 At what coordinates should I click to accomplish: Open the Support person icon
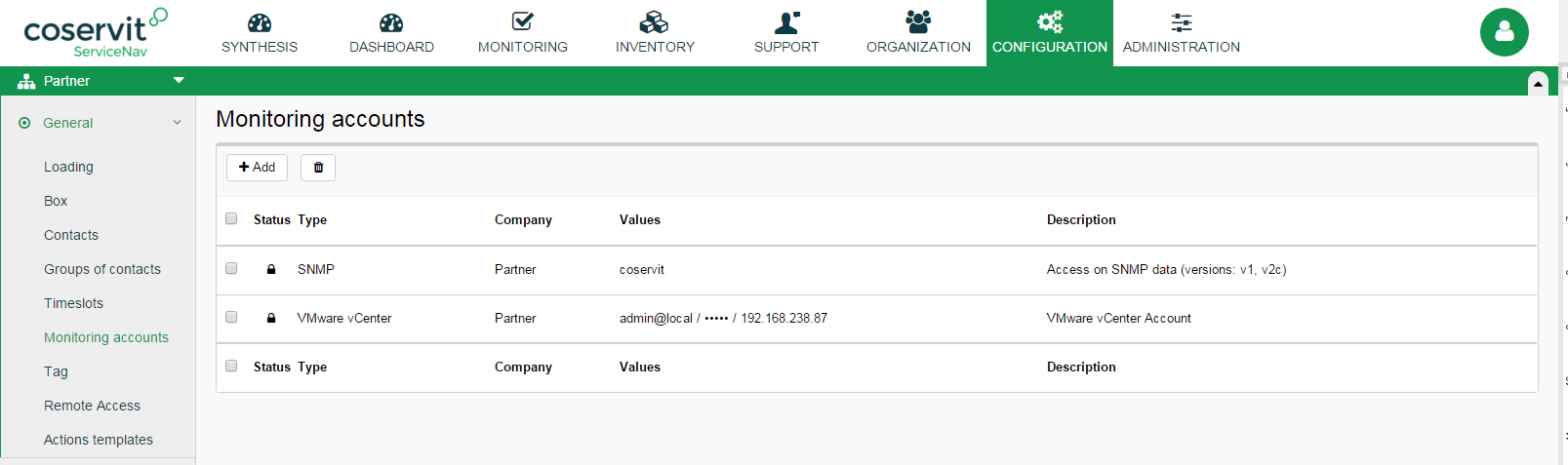coord(786,21)
